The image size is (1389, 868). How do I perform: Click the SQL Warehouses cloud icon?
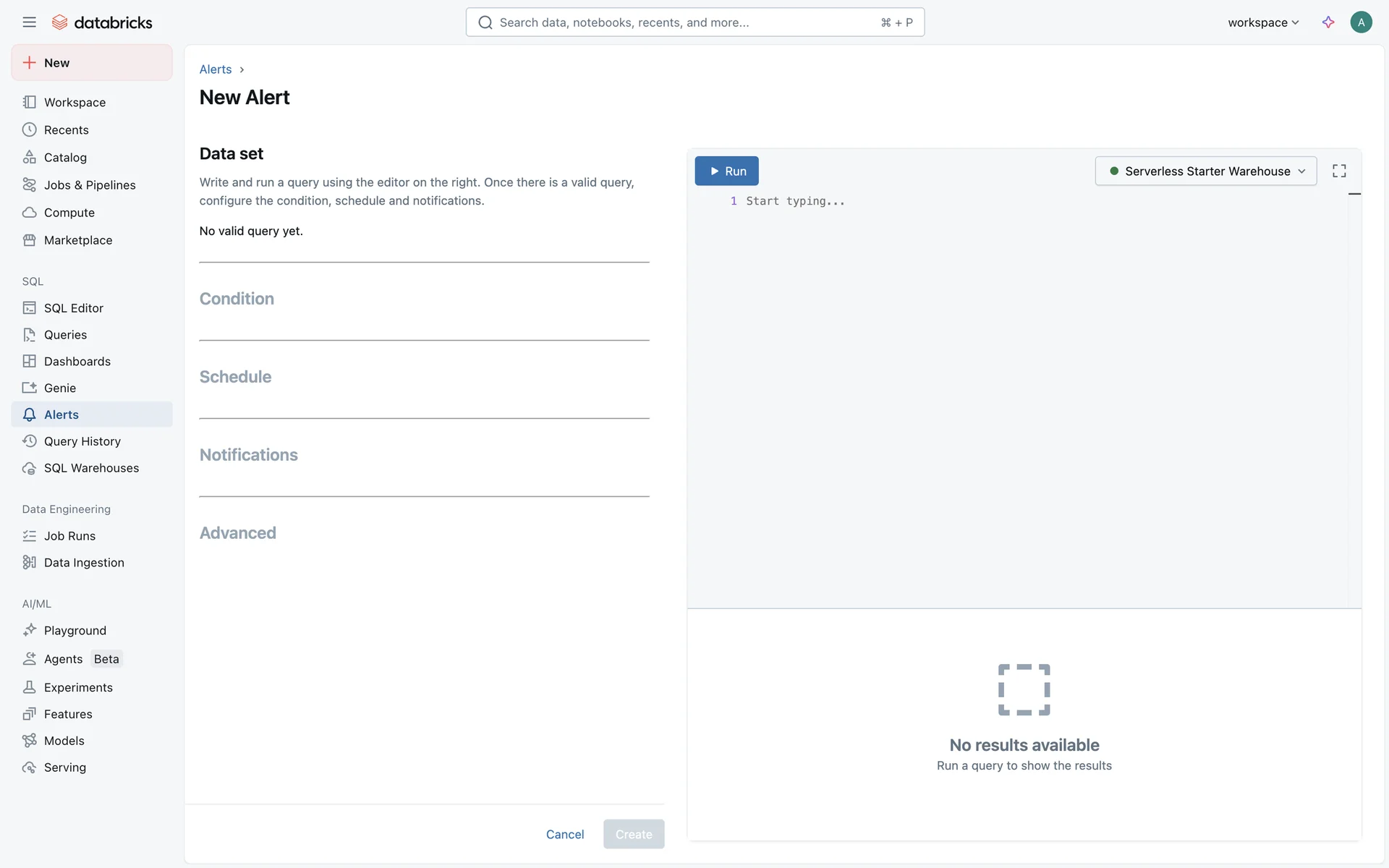coord(29,469)
